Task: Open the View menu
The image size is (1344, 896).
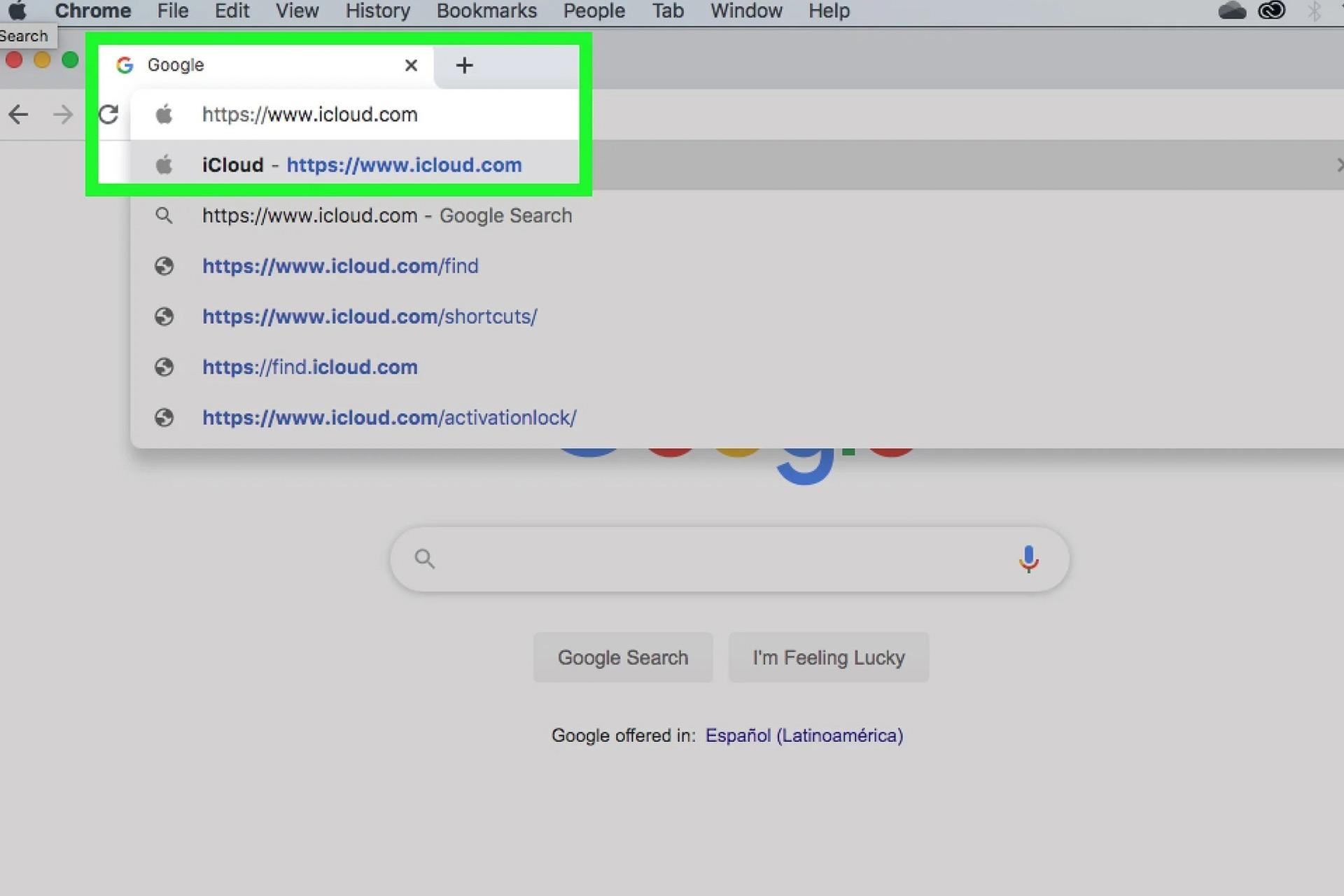Action: 297,11
